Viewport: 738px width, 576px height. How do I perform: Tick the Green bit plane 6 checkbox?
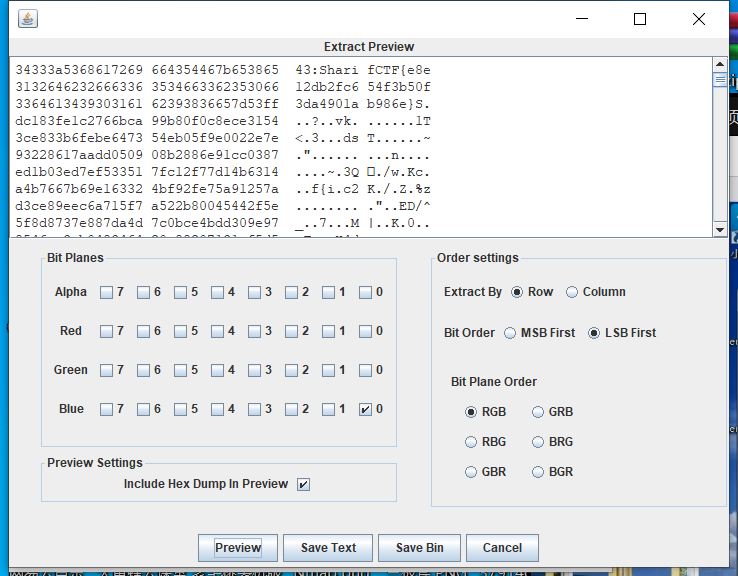[x=143, y=371]
